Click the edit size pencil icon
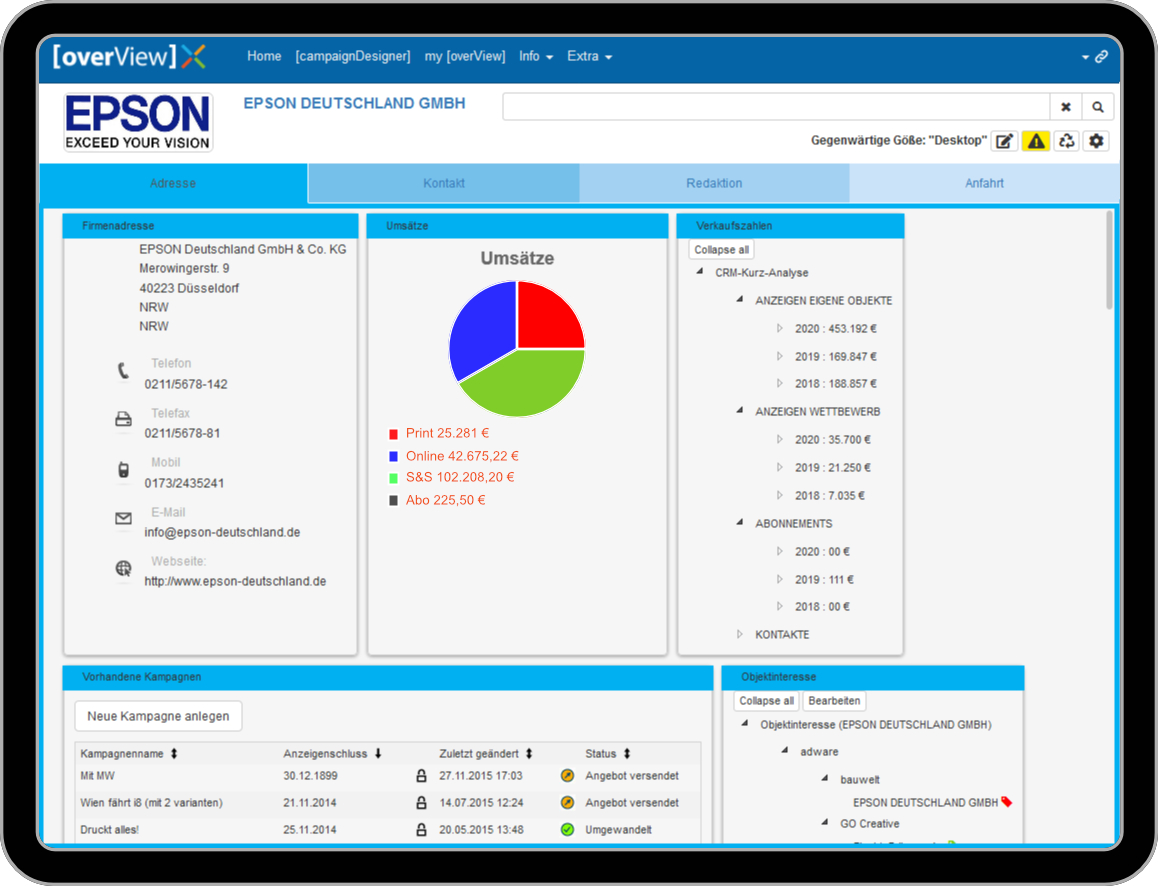 point(1004,141)
